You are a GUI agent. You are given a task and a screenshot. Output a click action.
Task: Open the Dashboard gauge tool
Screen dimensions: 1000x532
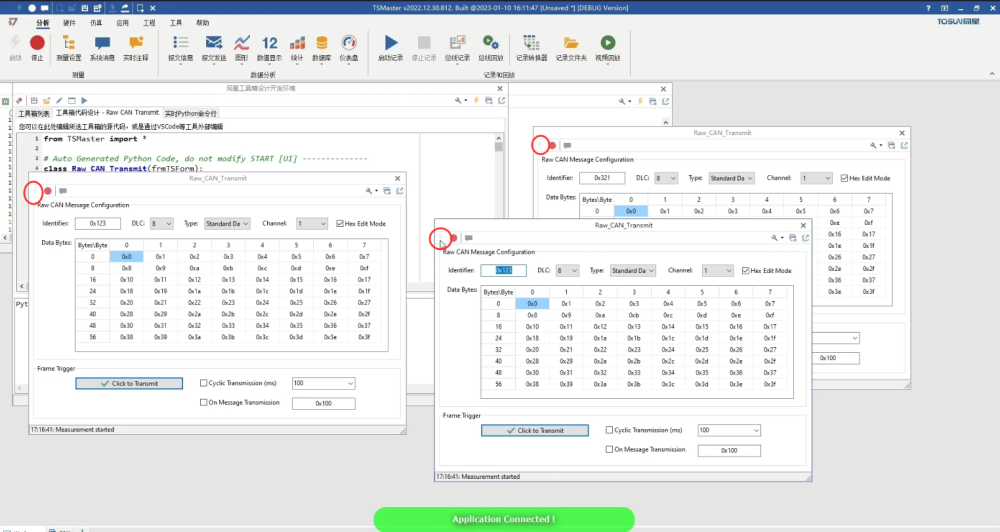(x=348, y=43)
